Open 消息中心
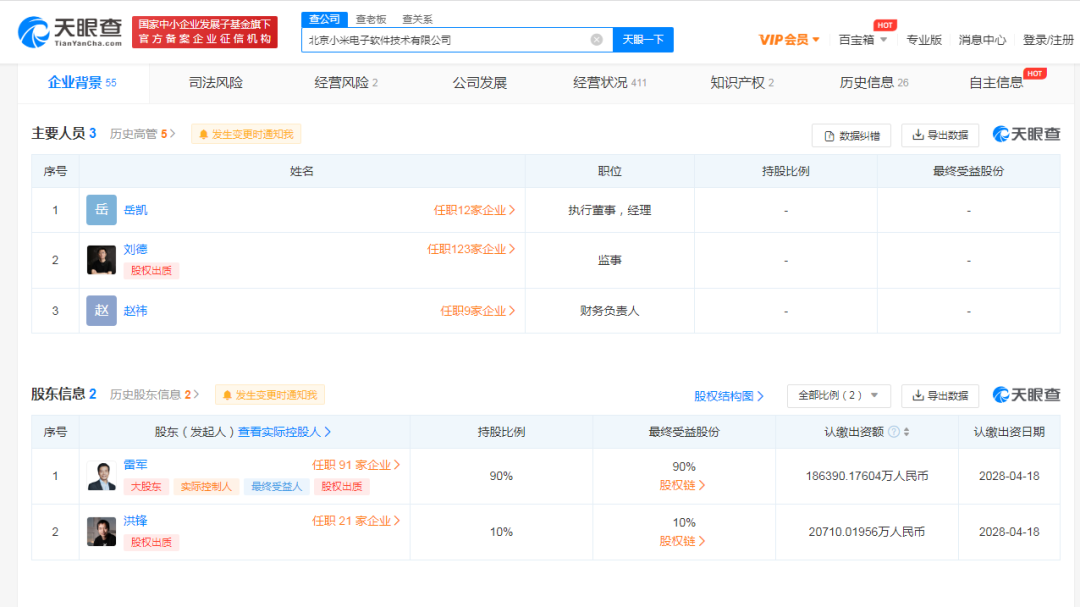The height and width of the screenshot is (607, 1080). (x=982, y=40)
